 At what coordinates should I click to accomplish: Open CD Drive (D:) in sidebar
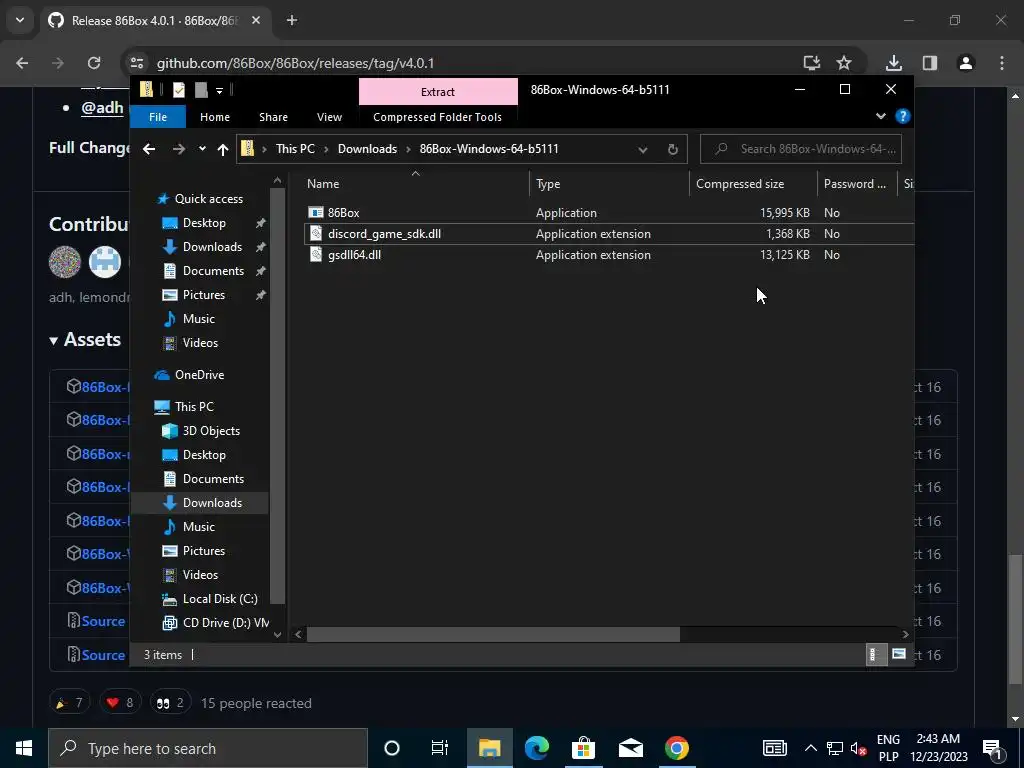tap(225, 623)
